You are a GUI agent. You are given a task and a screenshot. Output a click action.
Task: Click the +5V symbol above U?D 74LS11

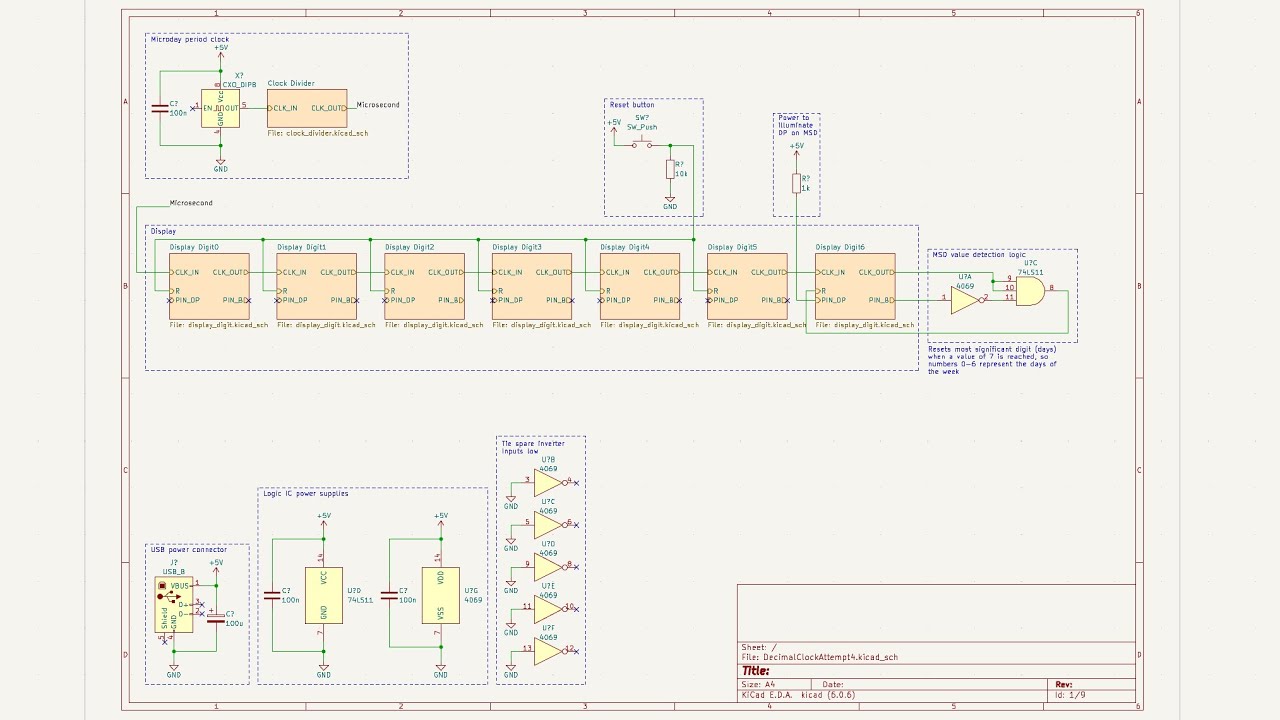point(324,519)
